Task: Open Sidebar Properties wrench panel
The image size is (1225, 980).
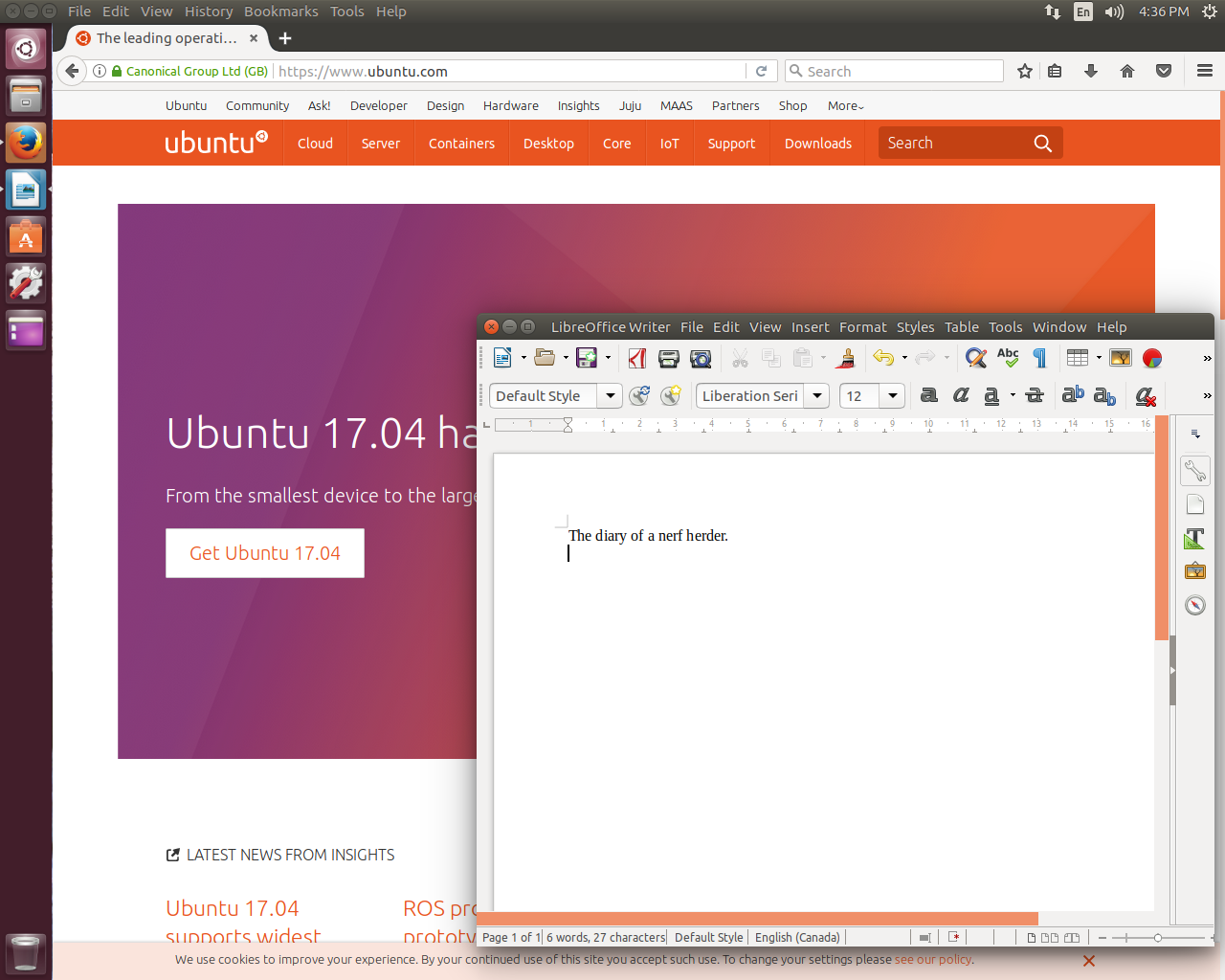Action: 1195,471
